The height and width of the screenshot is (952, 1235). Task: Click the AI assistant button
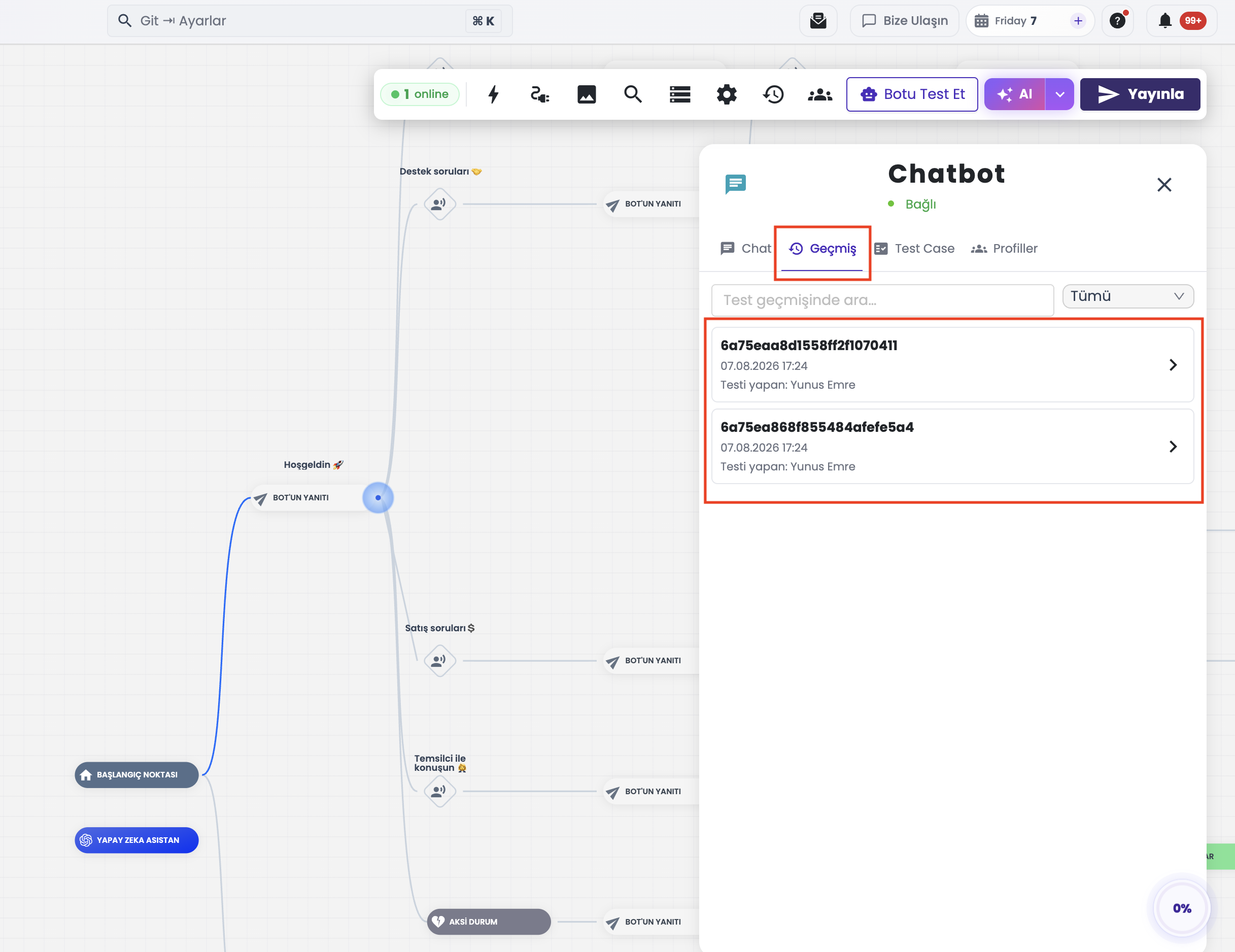point(1014,94)
